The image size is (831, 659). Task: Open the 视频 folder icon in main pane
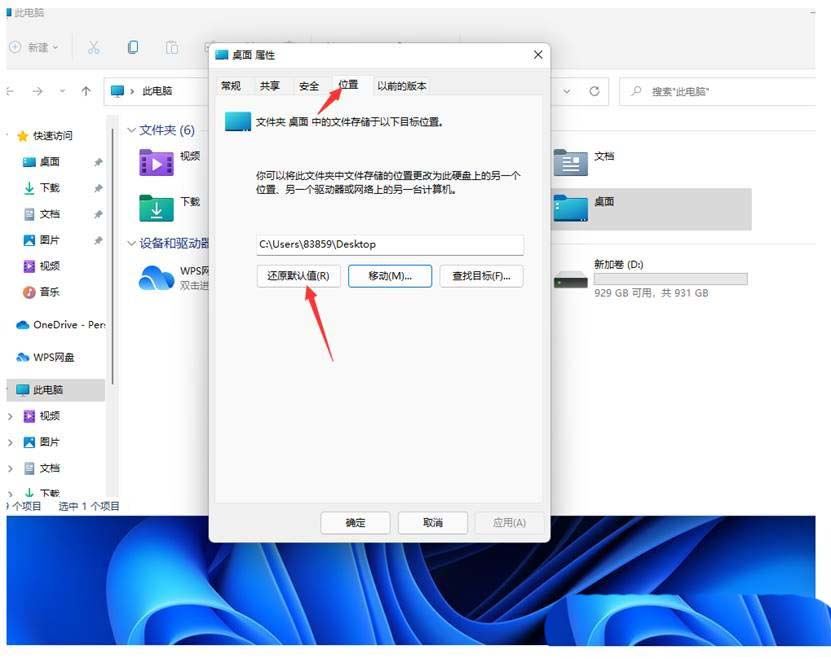coord(156,163)
